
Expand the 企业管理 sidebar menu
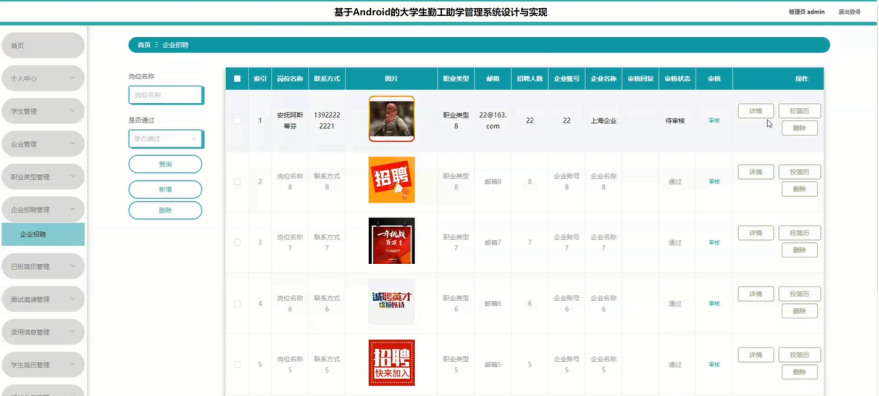43,144
